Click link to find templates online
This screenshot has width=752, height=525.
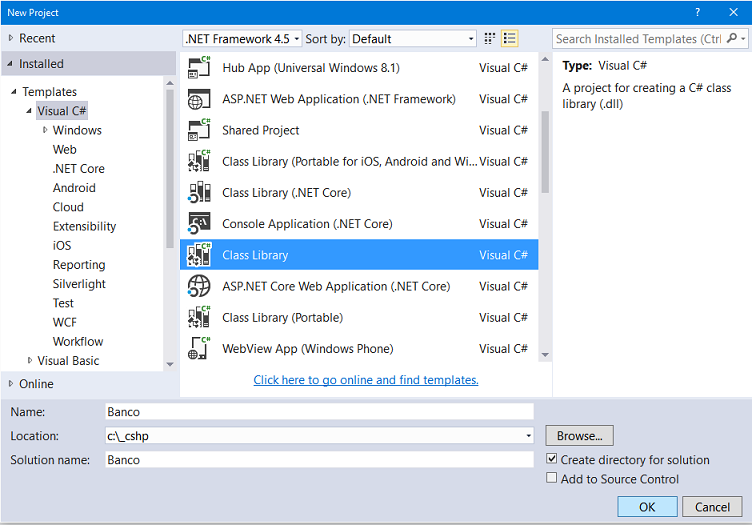pos(366,380)
